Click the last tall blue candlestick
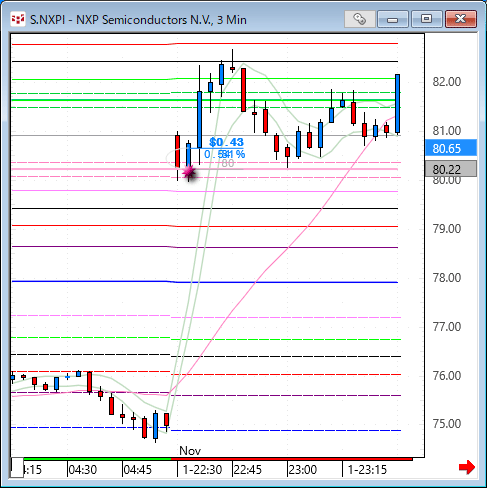The width and height of the screenshot is (487, 488). click(x=397, y=104)
